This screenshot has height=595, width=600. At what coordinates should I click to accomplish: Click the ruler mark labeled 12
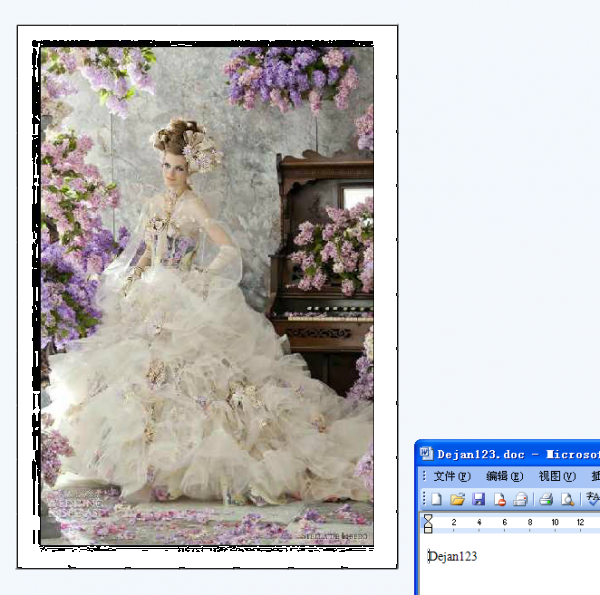(580, 522)
